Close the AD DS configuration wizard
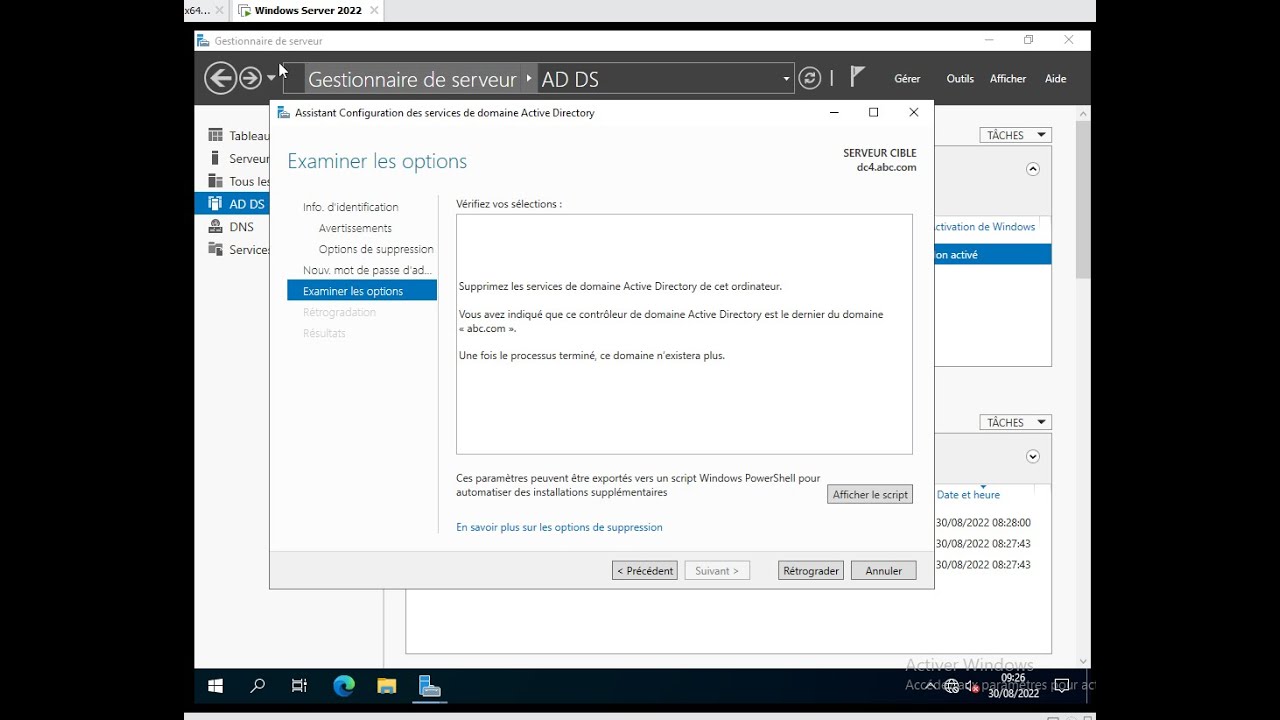 click(x=913, y=112)
